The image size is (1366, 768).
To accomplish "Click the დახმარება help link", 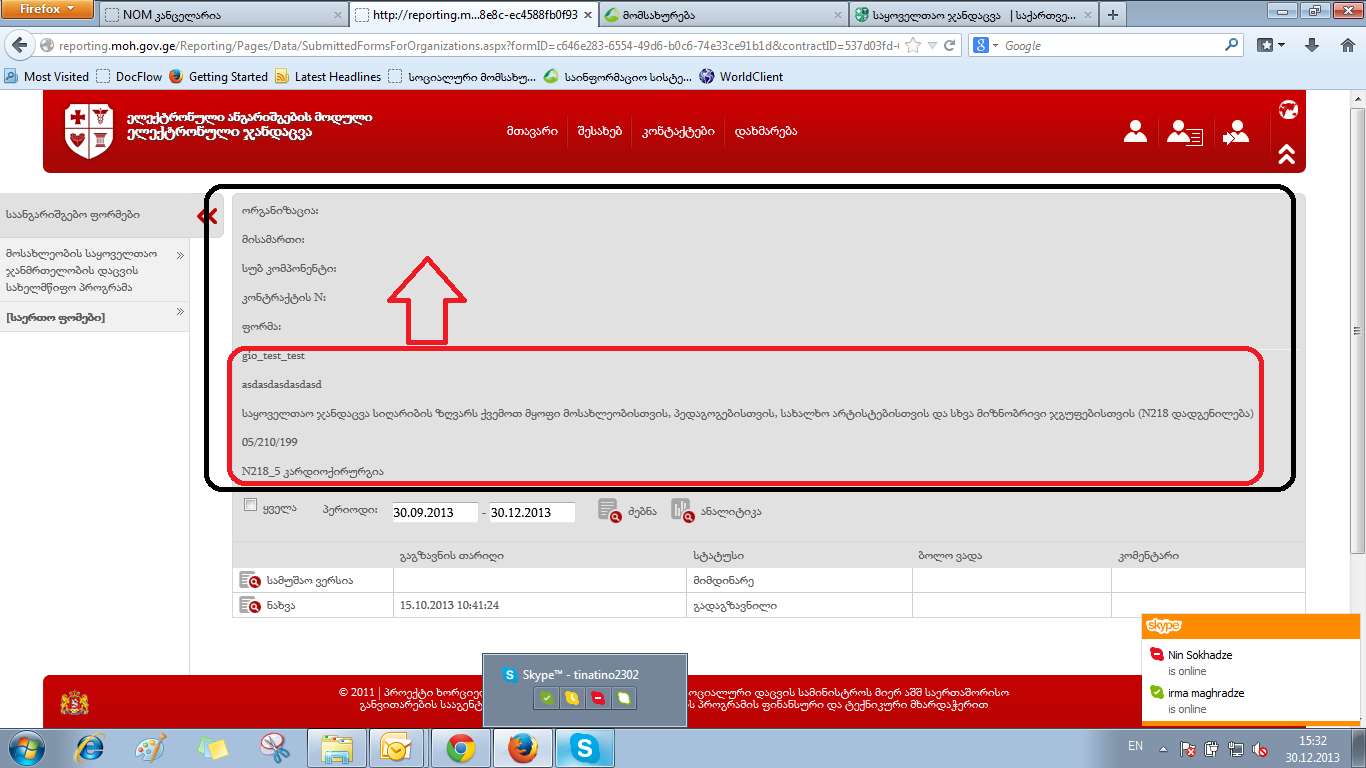I will click(x=765, y=132).
